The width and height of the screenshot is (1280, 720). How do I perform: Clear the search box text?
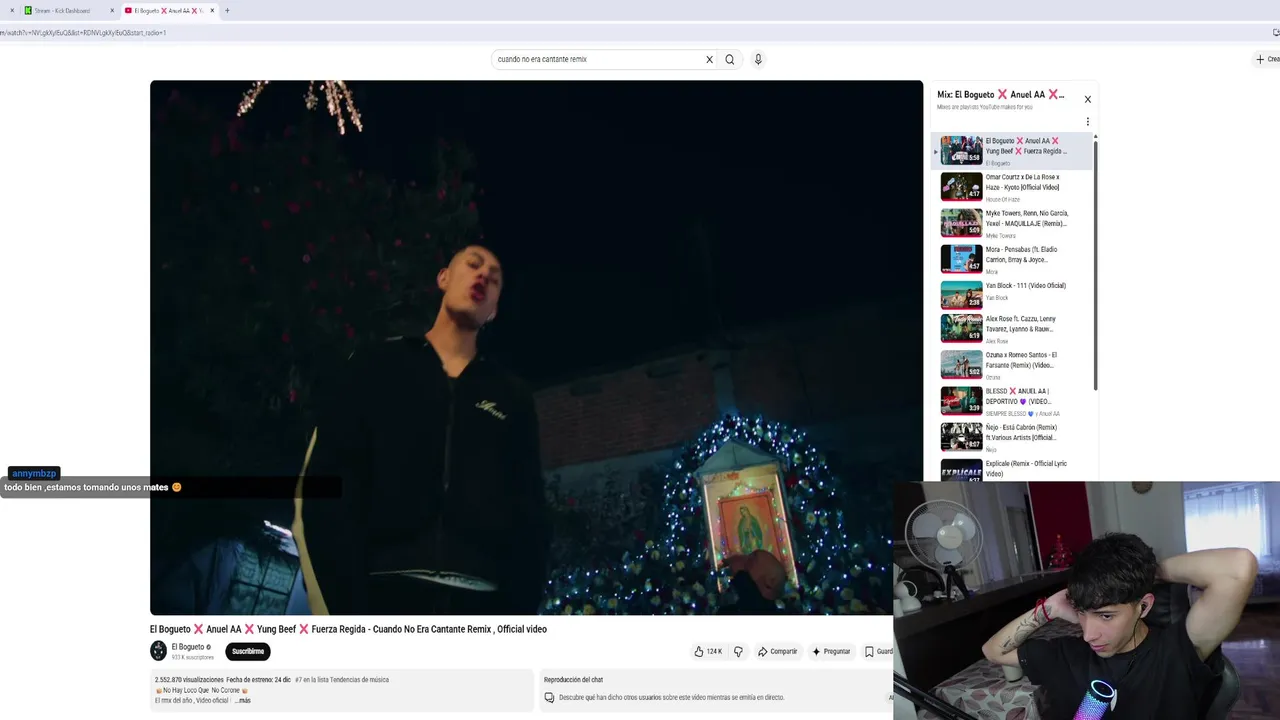pos(709,59)
